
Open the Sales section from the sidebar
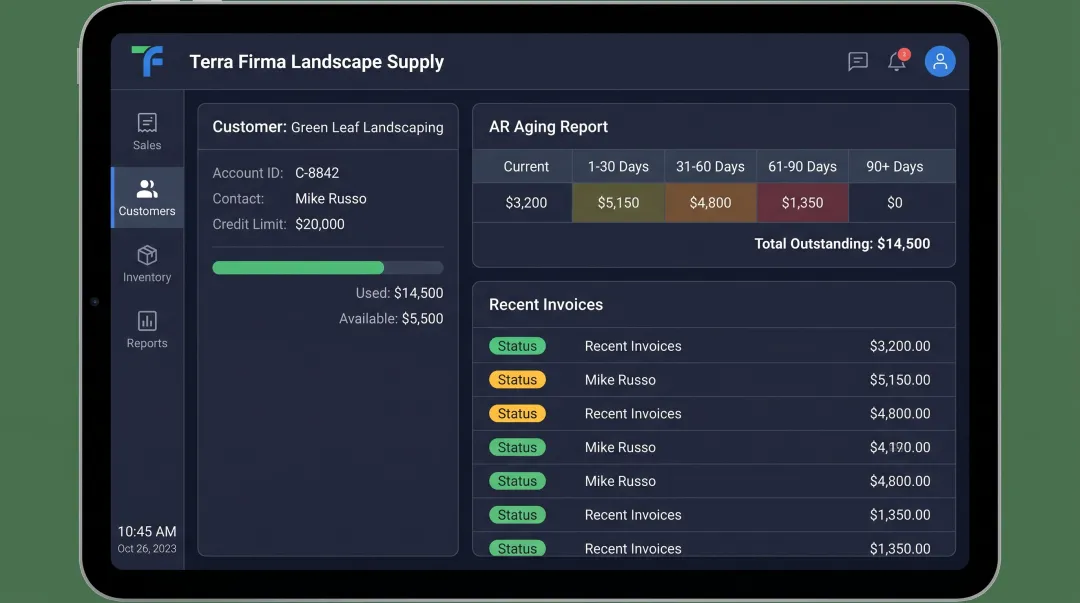(x=147, y=129)
